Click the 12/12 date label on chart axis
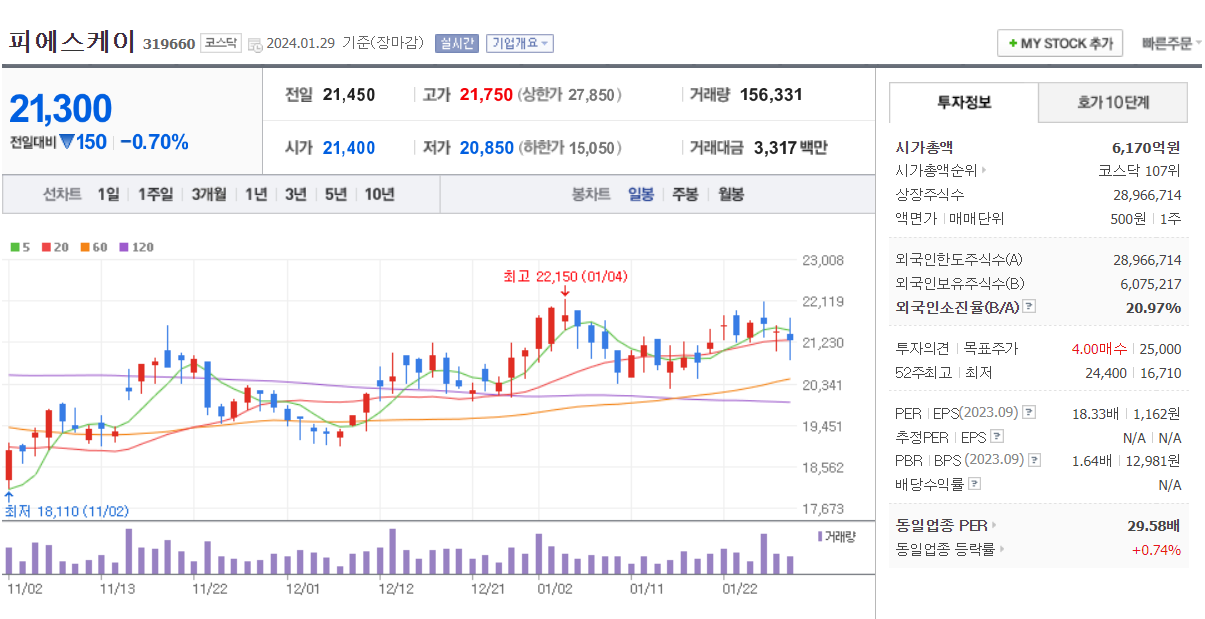The width and height of the screenshot is (1205, 619). click(x=396, y=589)
